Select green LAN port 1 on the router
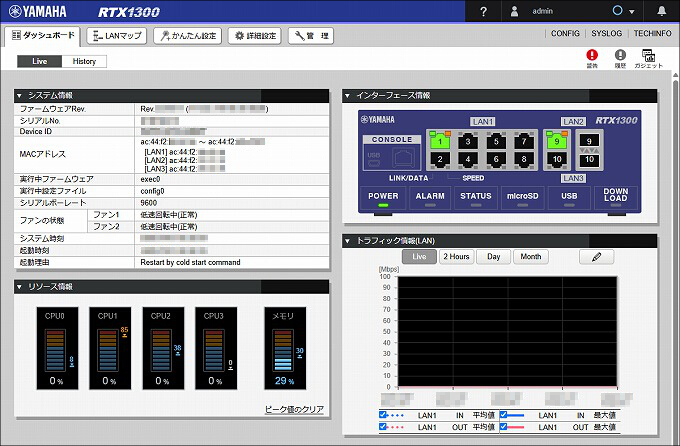 (x=438, y=142)
